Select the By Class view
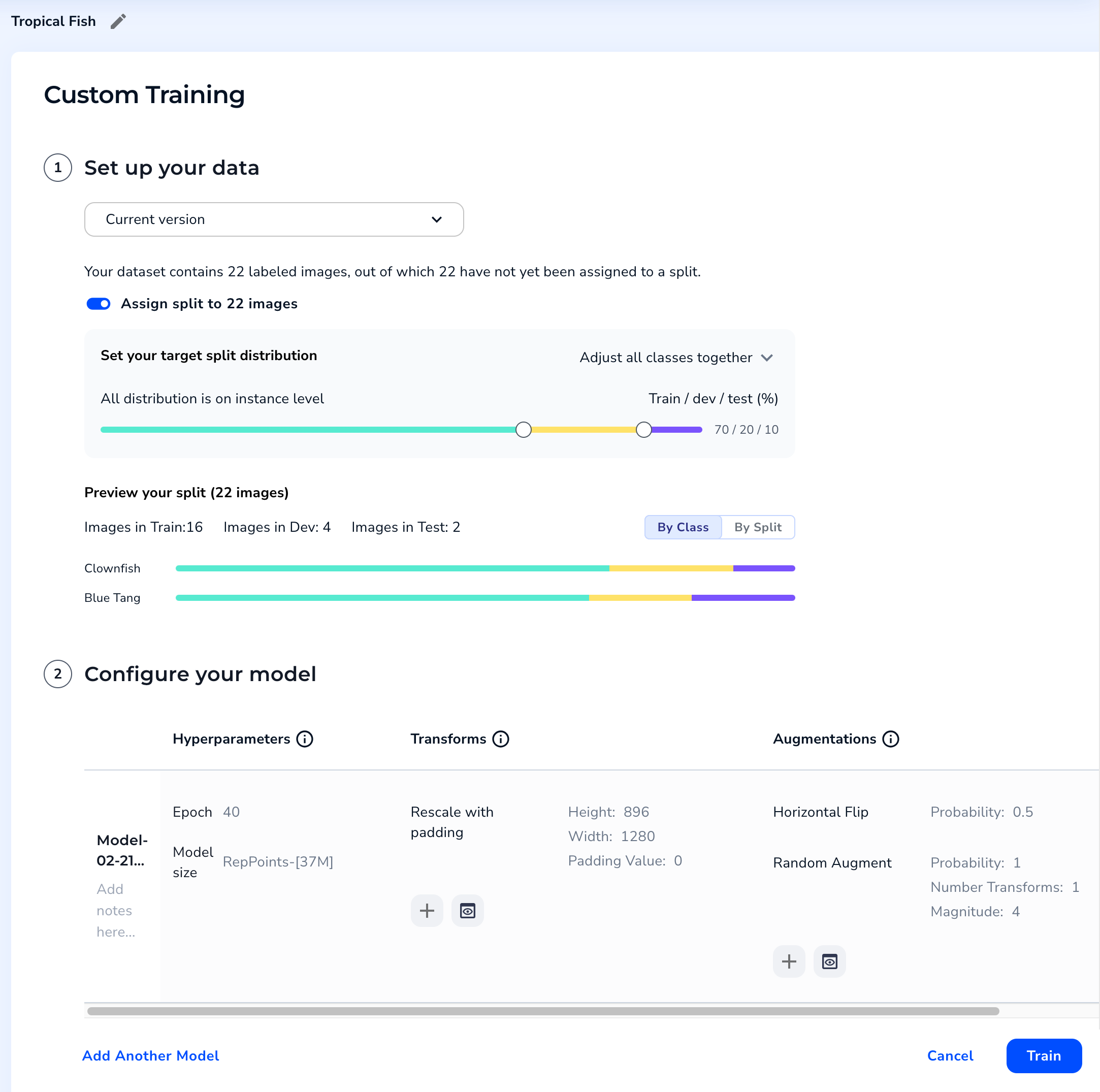1100x1092 pixels. coord(683,527)
